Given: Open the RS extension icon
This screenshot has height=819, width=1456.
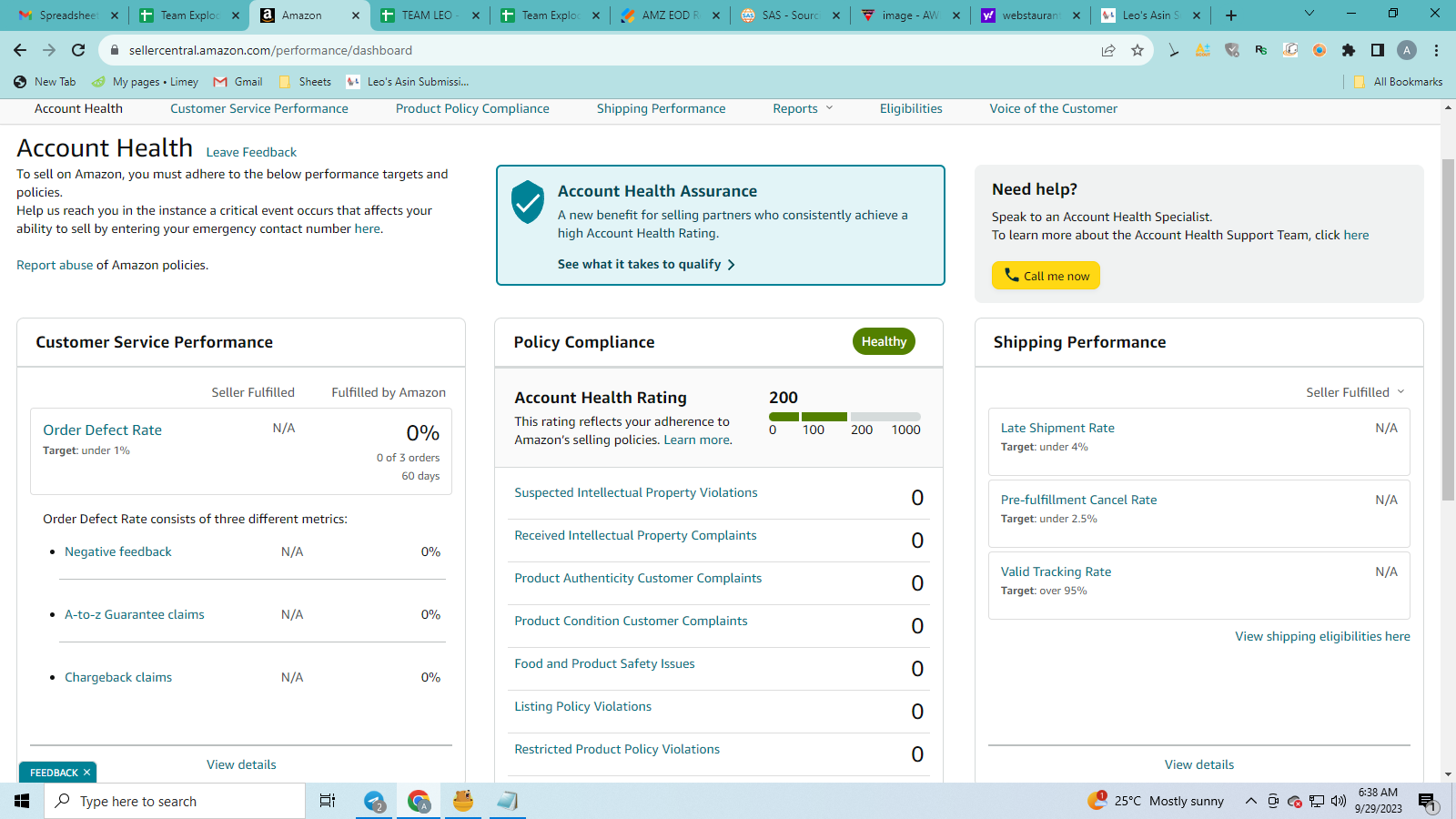Looking at the screenshot, I should (1261, 50).
